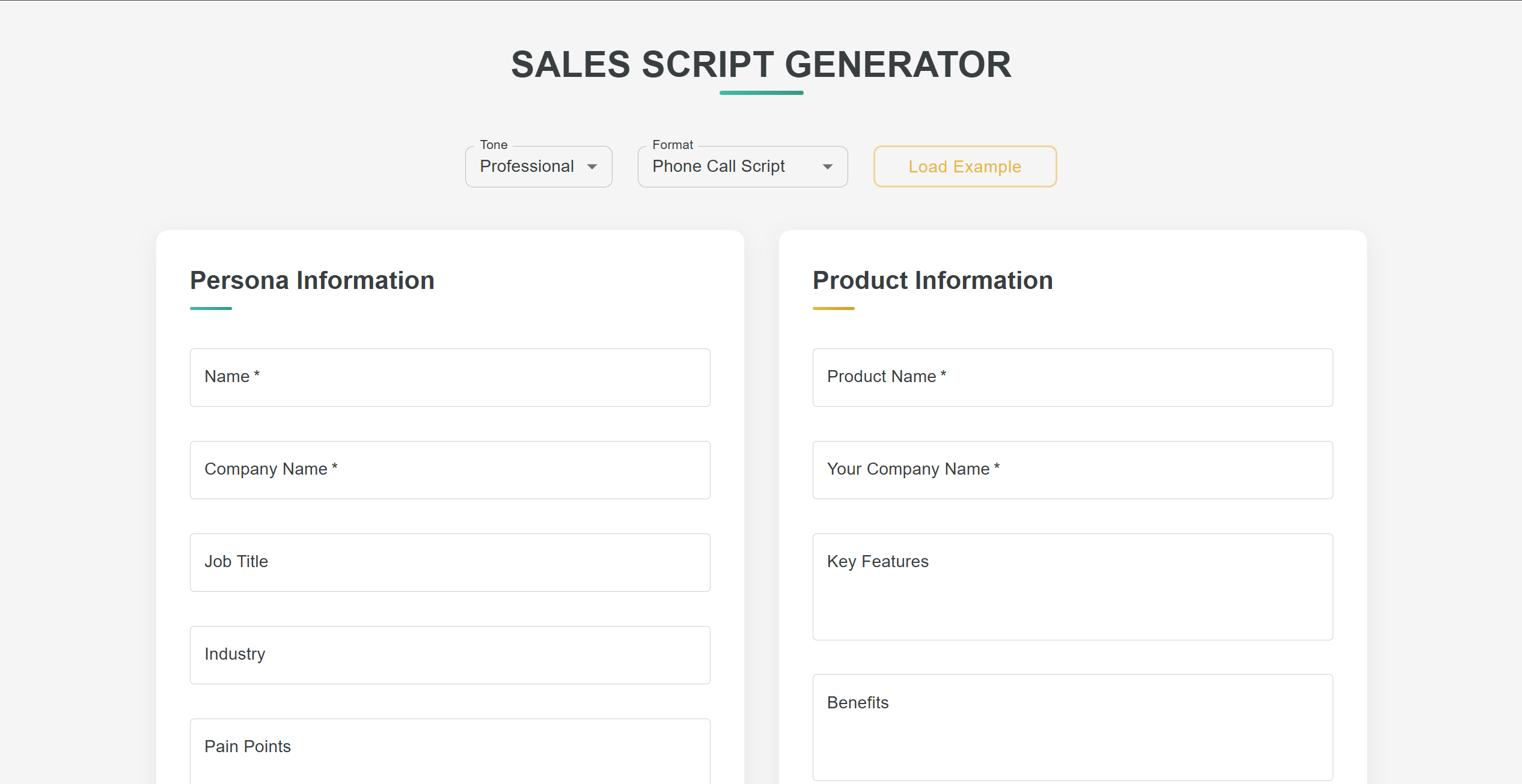Click the Pain Points text area
1522x784 pixels.
point(450,751)
